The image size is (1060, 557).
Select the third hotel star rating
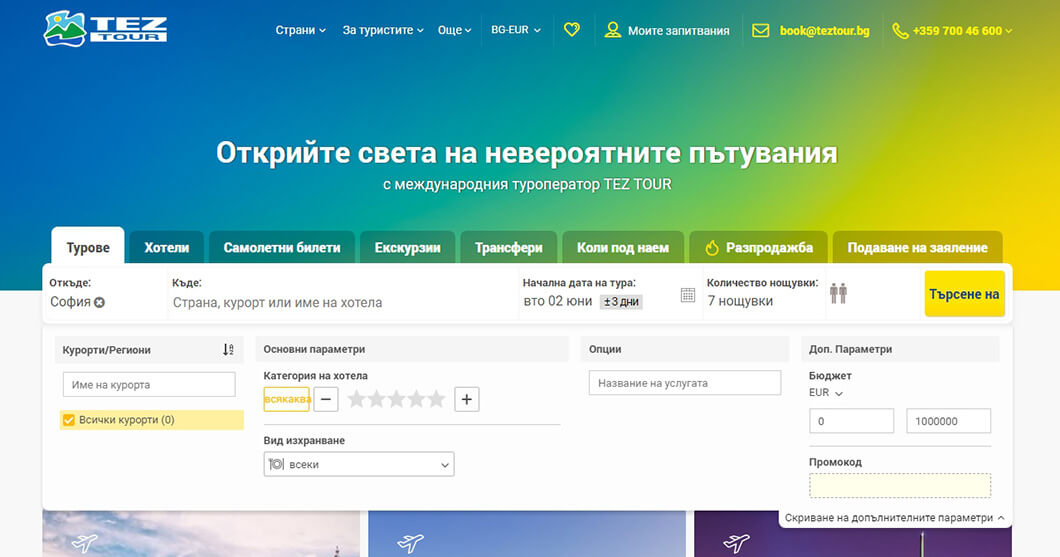tap(396, 399)
